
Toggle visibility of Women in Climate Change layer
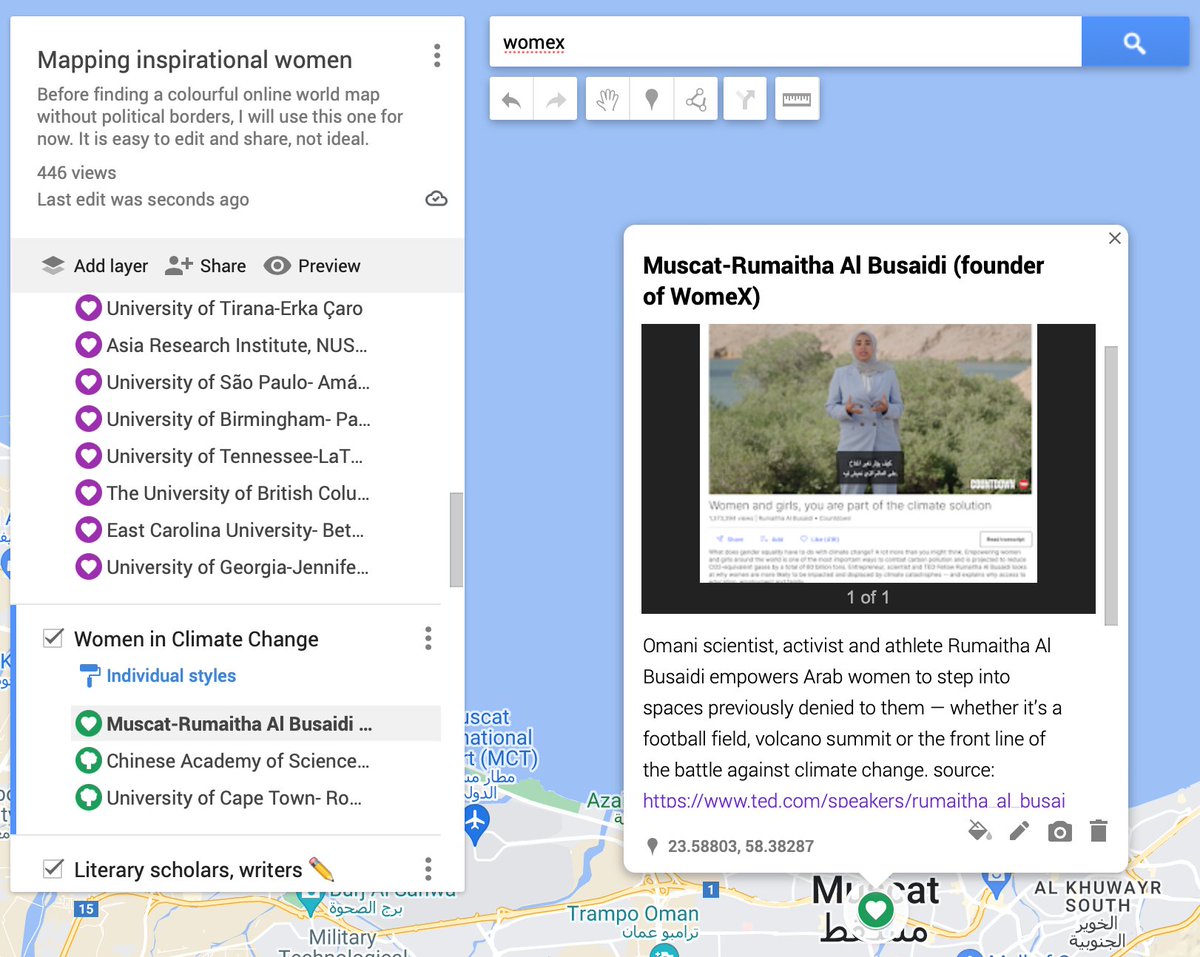53,638
